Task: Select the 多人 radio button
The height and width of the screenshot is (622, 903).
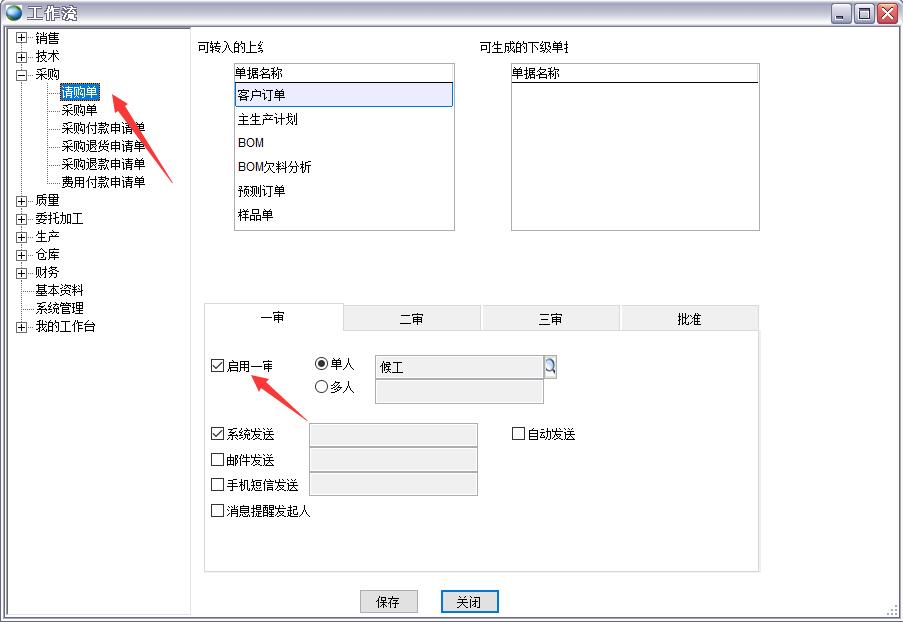Action: click(x=322, y=387)
